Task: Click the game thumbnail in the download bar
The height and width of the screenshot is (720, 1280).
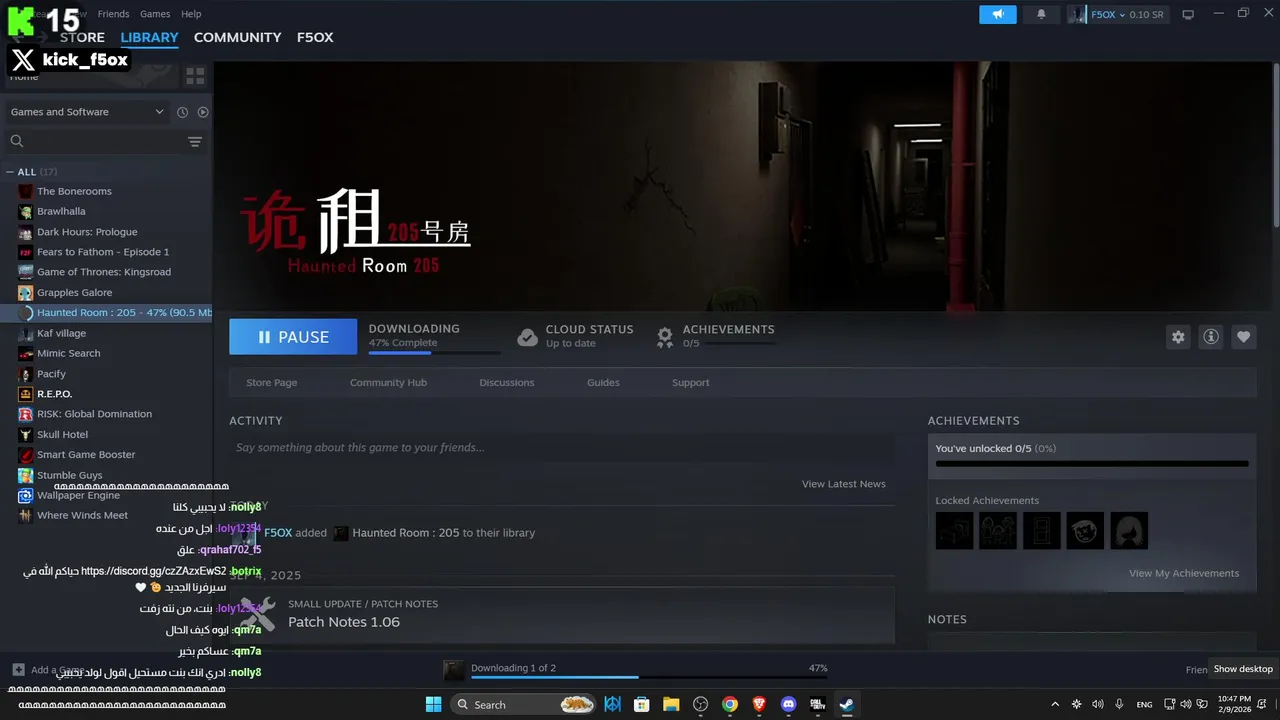Action: [x=454, y=670]
